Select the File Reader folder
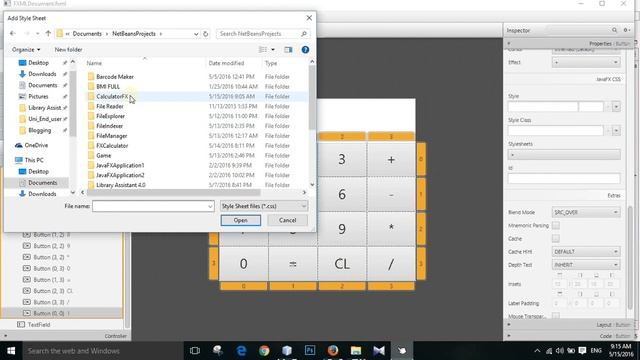This screenshot has width=640, height=360. (109, 106)
